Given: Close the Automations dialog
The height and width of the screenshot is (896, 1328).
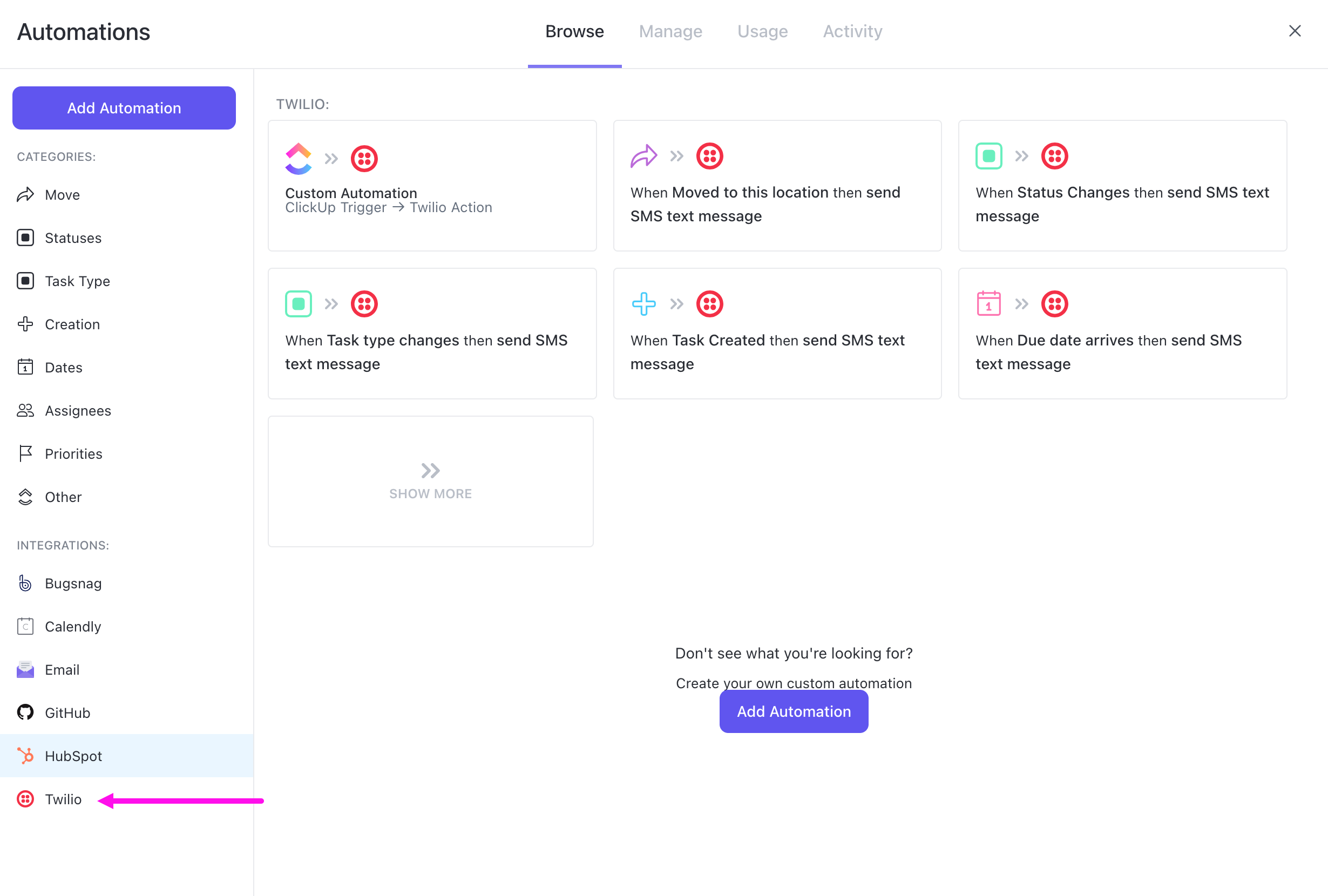Looking at the screenshot, I should coord(1295,31).
